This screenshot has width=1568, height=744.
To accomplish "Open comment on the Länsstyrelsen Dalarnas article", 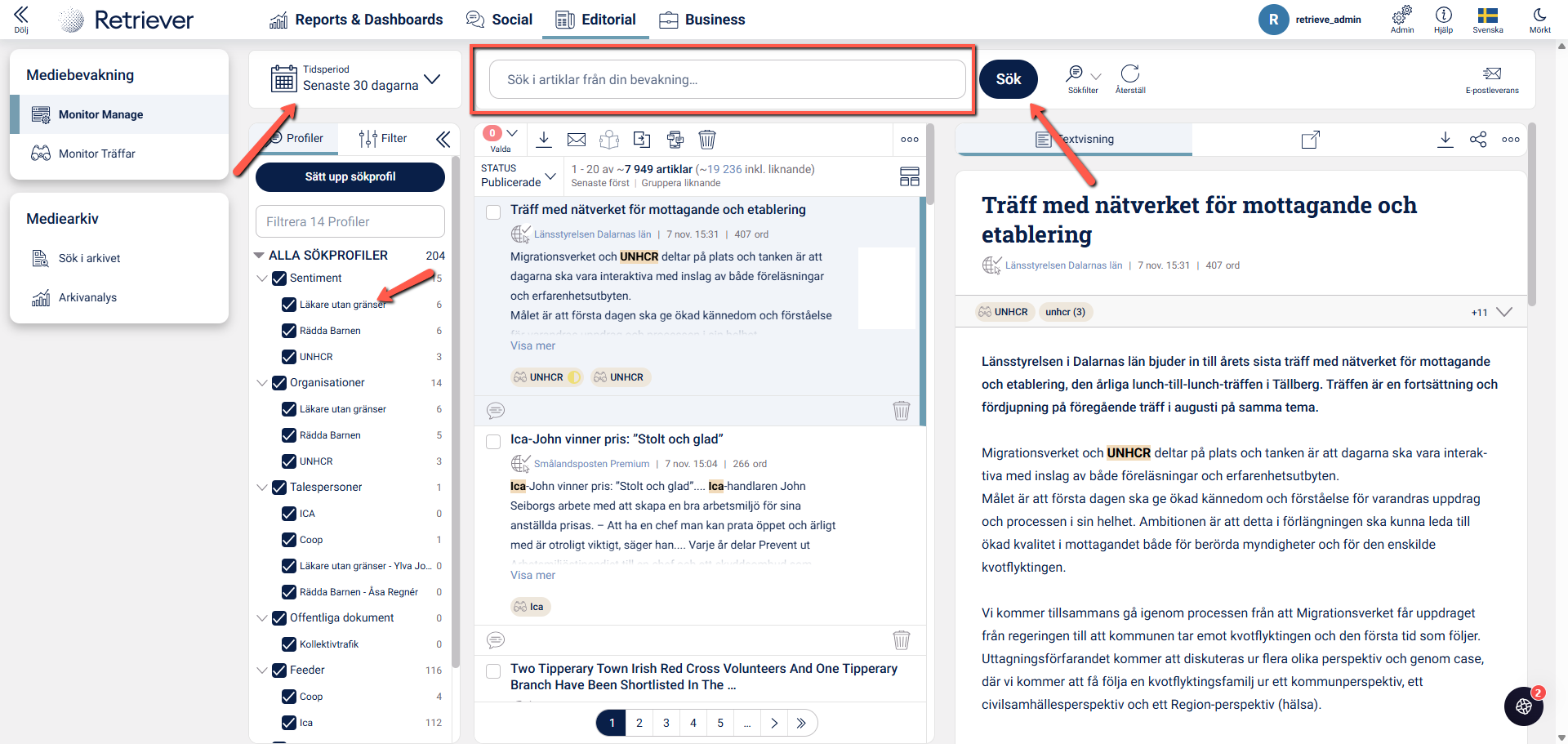I will (496, 410).
